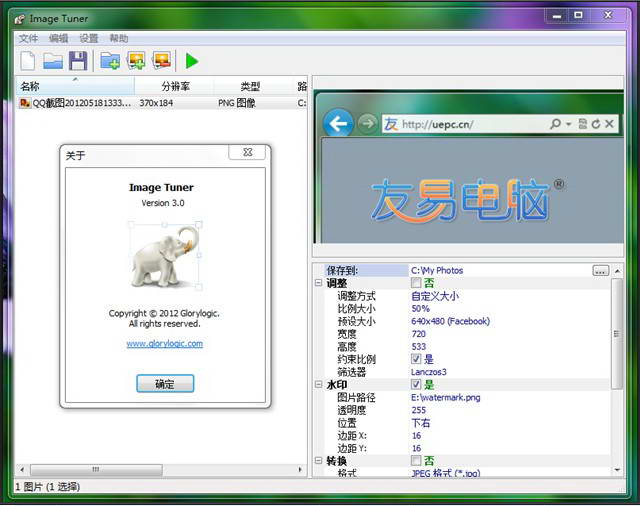Click the New task list toolbar icon
Viewport: 640px width, 506px height.
(x=28, y=61)
